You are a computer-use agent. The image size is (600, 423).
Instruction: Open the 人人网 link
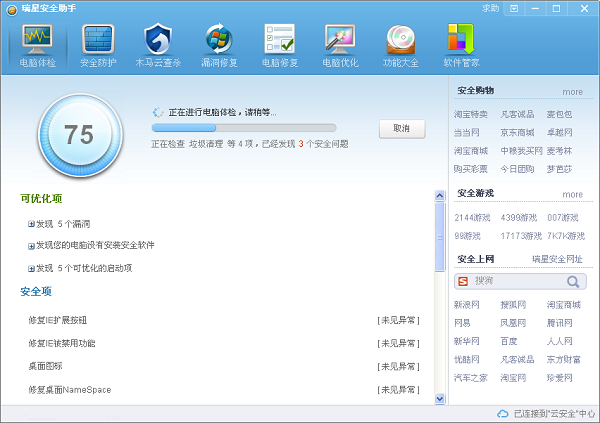click(559, 341)
